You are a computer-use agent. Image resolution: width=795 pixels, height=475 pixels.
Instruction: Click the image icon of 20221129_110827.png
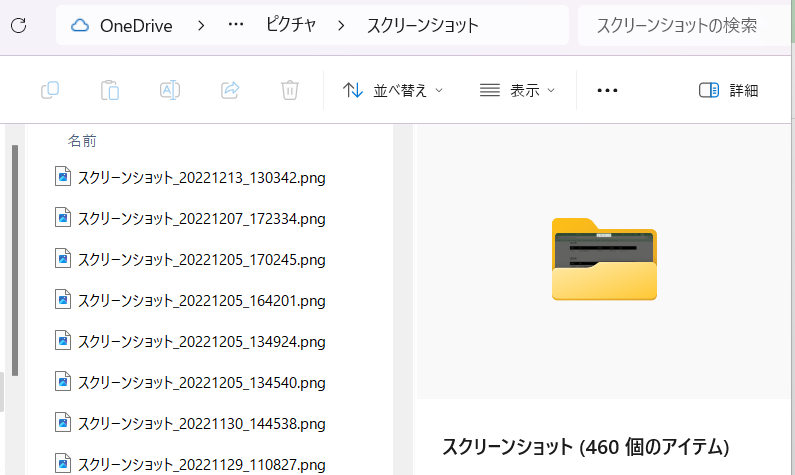click(63, 463)
